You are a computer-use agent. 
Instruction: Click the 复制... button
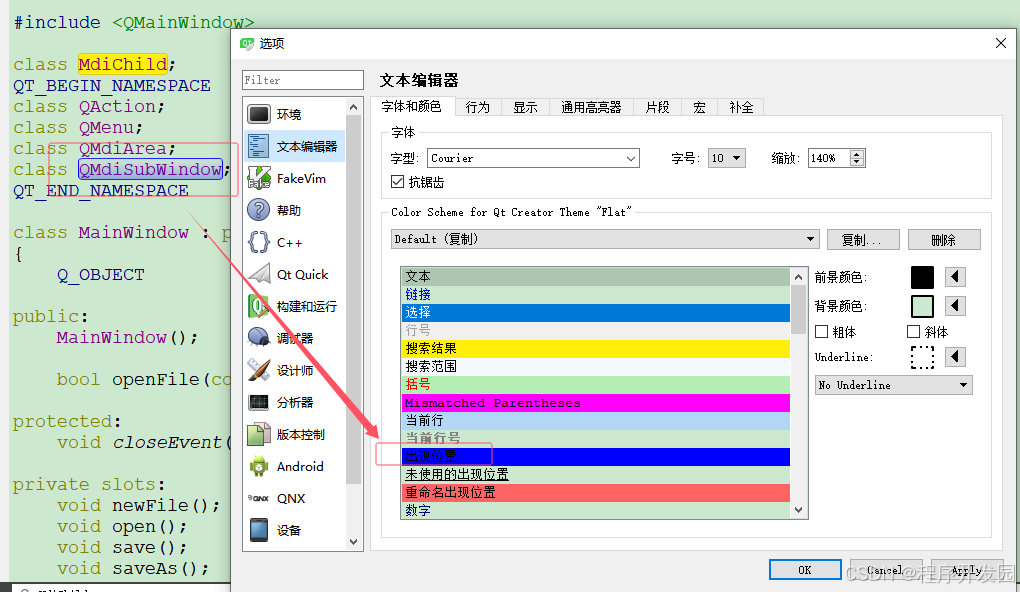(863, 239)
